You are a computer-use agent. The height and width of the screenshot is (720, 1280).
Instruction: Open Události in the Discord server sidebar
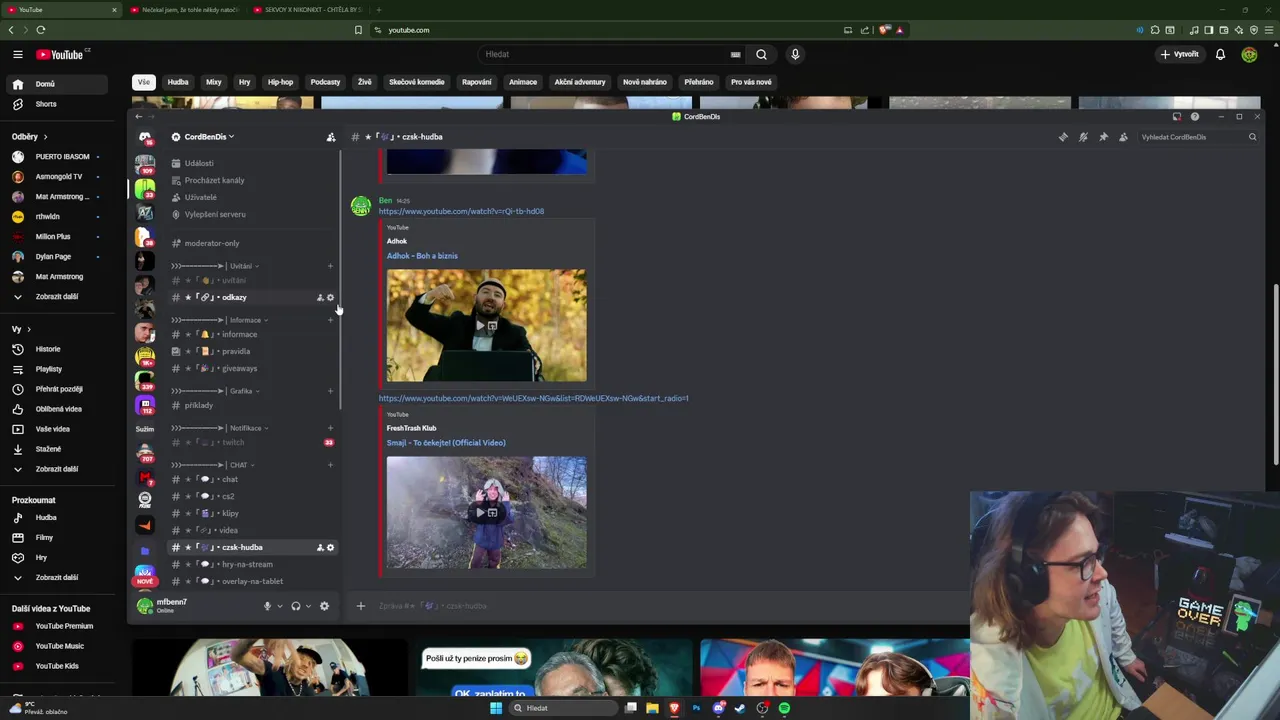click(x=252, y=163)
